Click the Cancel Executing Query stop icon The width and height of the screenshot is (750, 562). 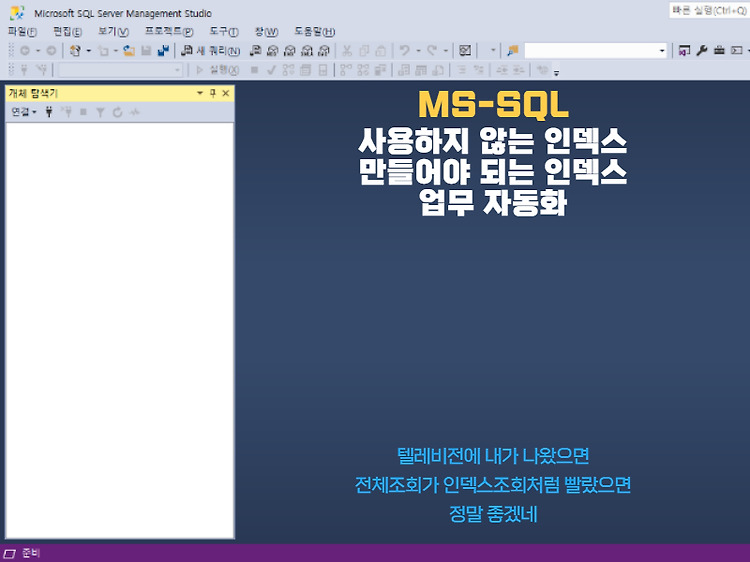254,70
